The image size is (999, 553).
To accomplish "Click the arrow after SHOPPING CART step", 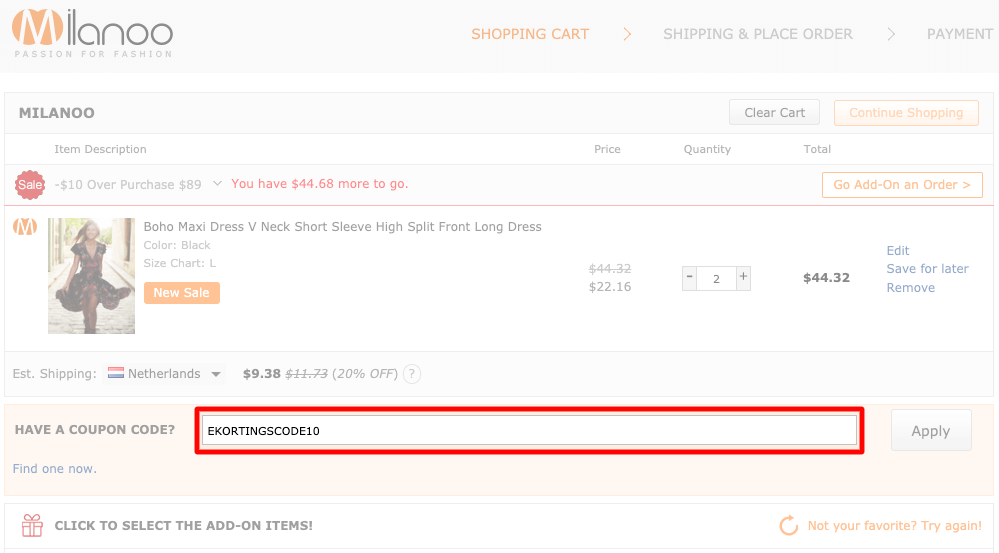I will pyautogui.click(x=627, y=34).
